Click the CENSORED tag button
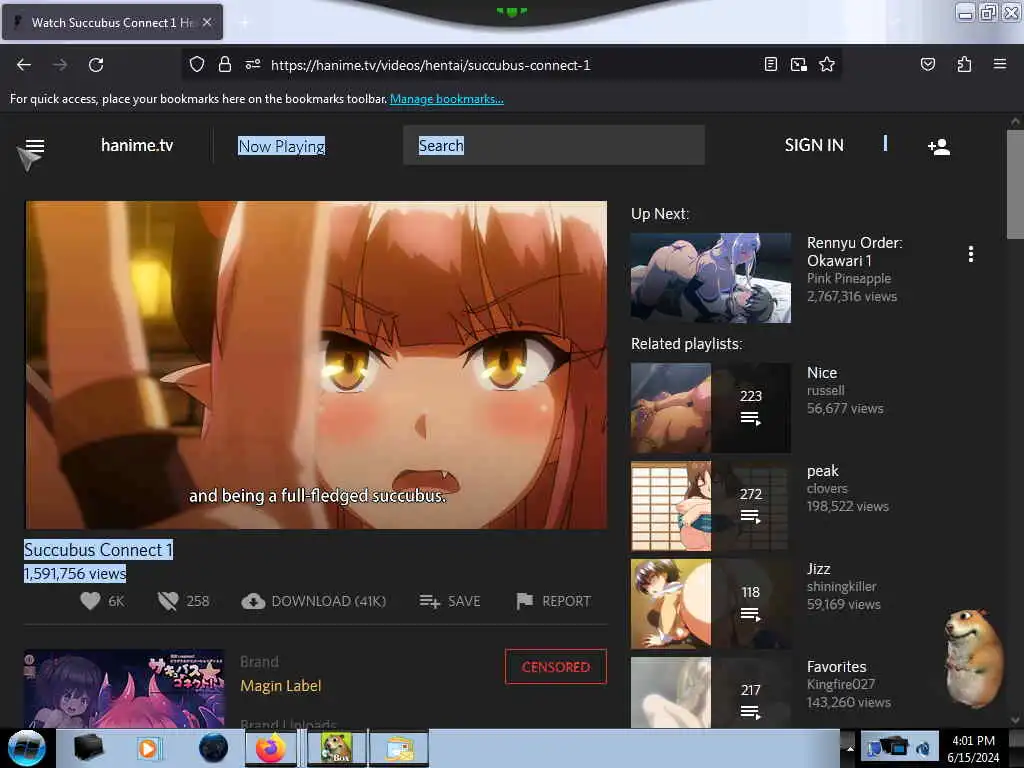Image resolution: width=1024 pixels, height=768 pixels. pyautogui.click(x=556, y=667)
